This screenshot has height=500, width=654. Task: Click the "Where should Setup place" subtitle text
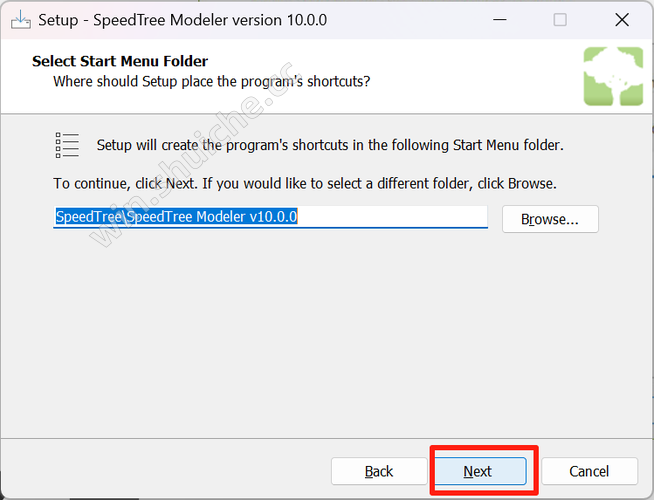pos(212,81)
